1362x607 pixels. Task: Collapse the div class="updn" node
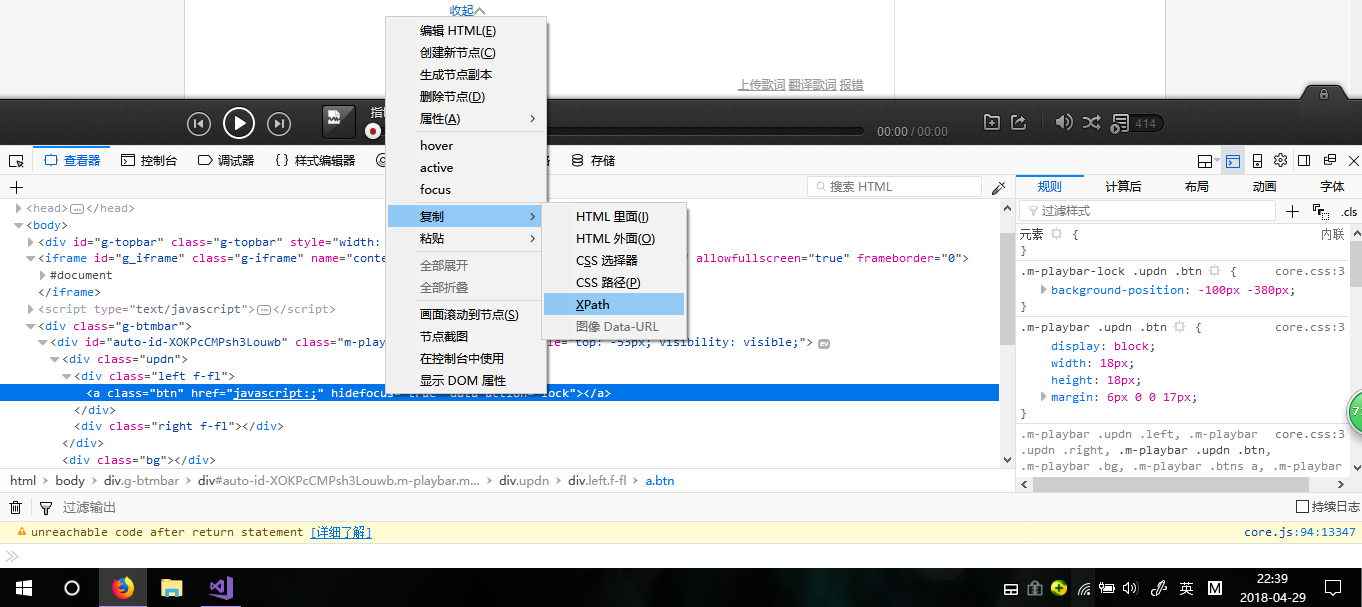(55, 359)
